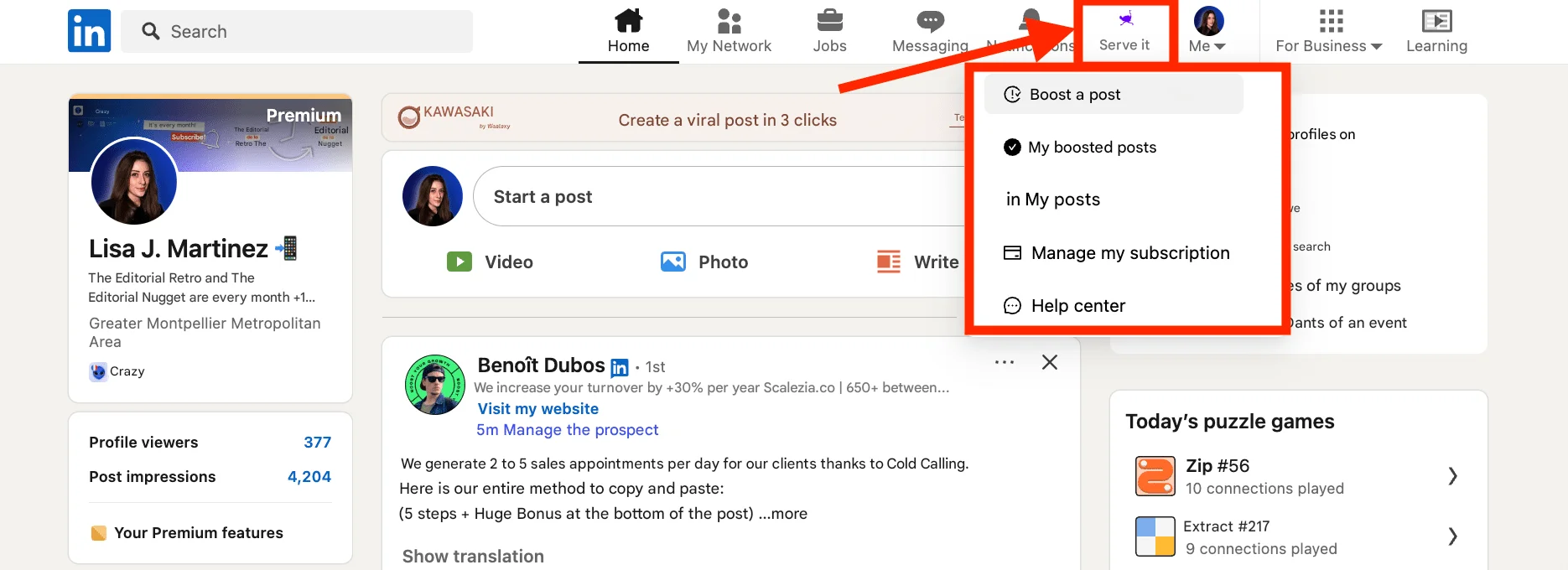Open Lisa J. Martinez profile name

[179, 248]
